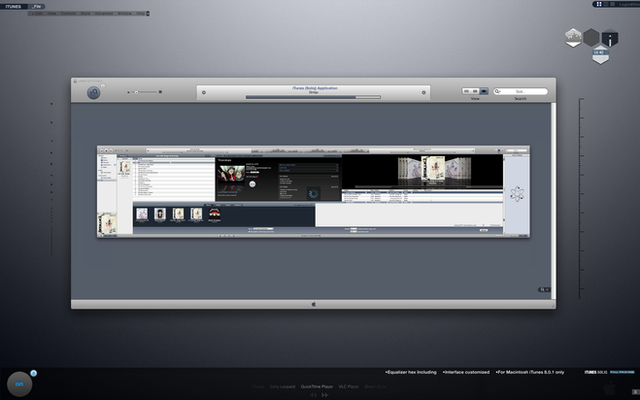Click the high-volume speaker icon
This screenshot has height=400, width=640.
[160, 92]
